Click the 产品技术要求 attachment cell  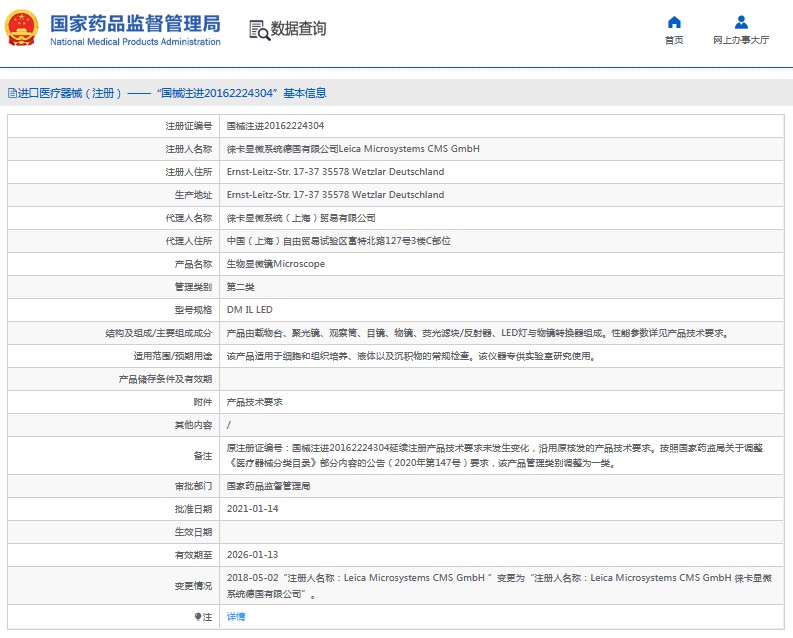[x=254, y=402]
